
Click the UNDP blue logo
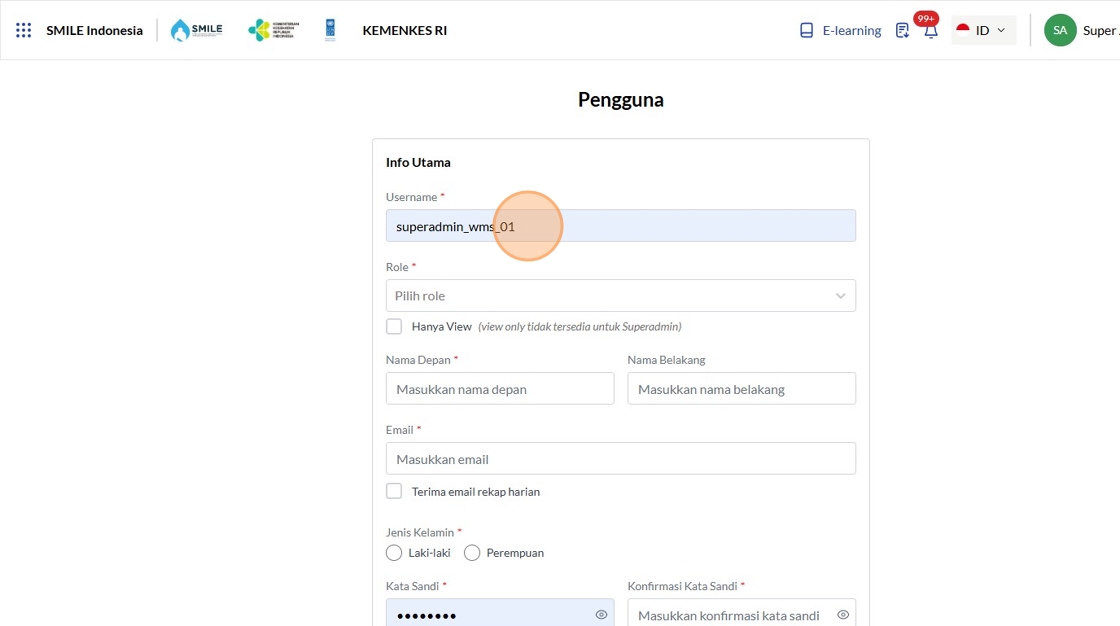(x=330, y=30)
